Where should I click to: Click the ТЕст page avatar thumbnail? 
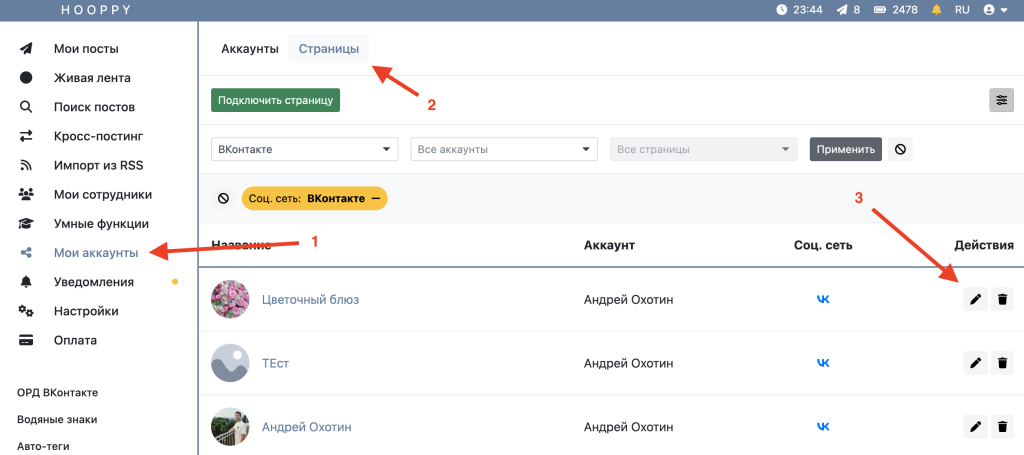click(x=230, y=363)
